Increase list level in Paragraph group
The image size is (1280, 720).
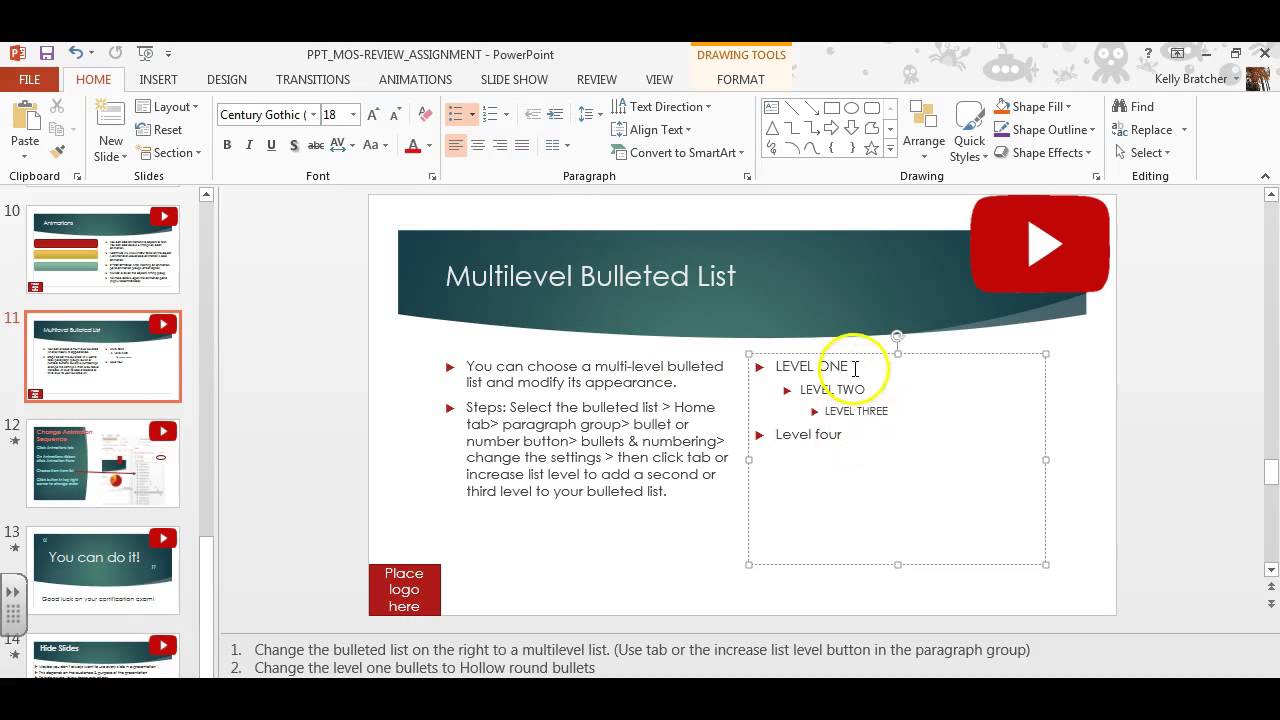point(555,114)
